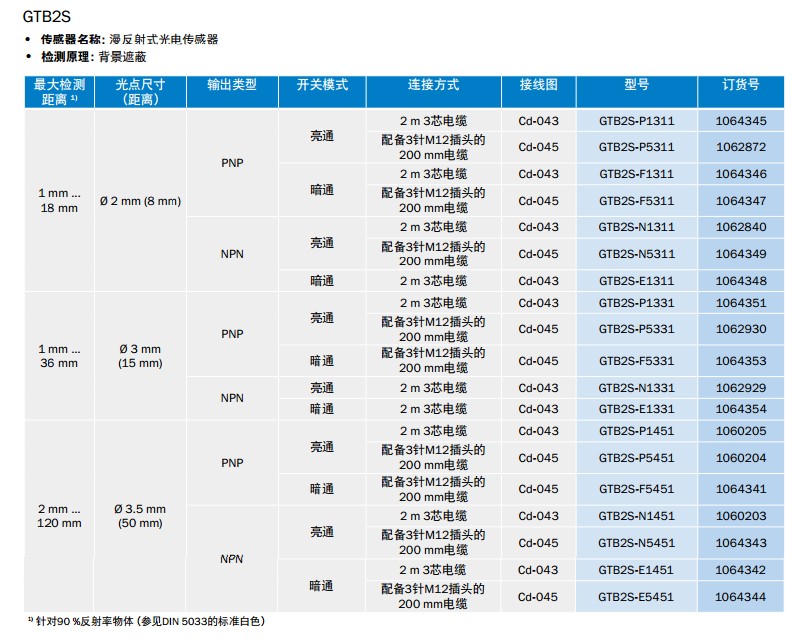This screenshot has width=804, height=641.
Task: Click order number 1064341
Action: (x=741, y=489)
